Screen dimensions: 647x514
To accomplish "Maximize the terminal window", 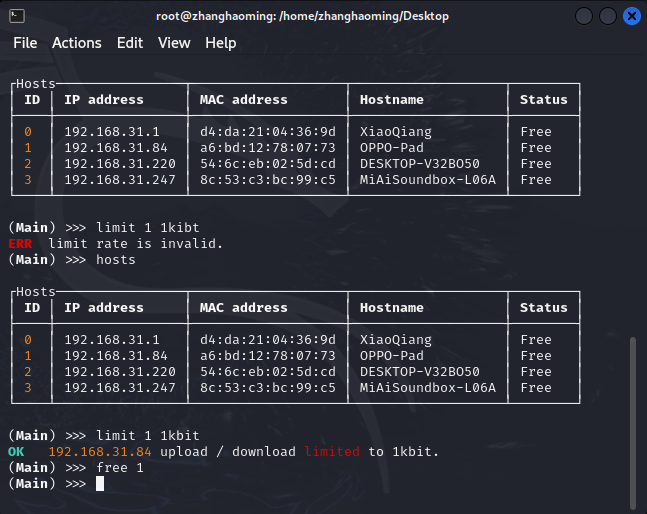I will pos(607,16).
